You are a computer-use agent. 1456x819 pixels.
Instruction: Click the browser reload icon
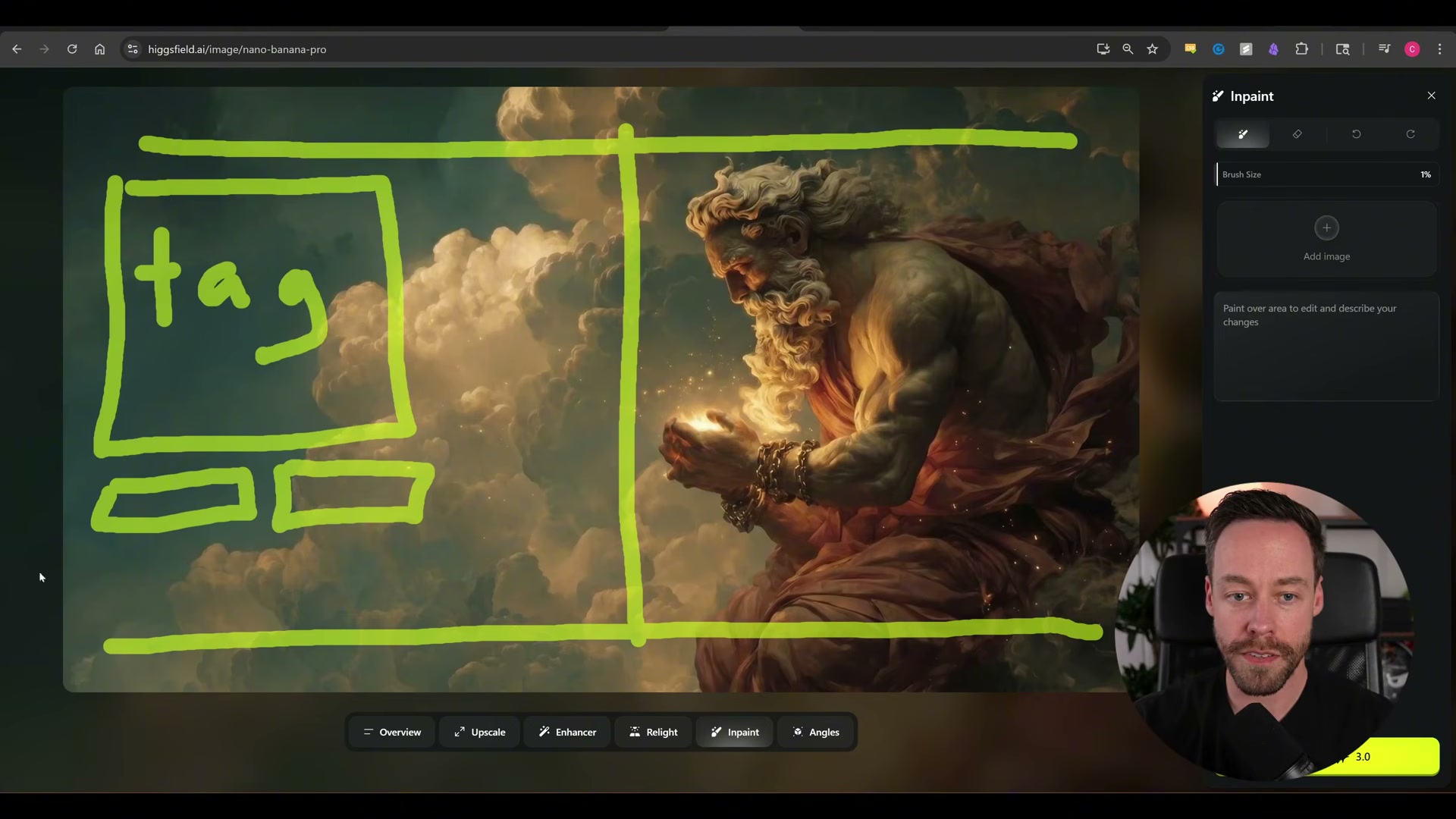coord(72,49)
